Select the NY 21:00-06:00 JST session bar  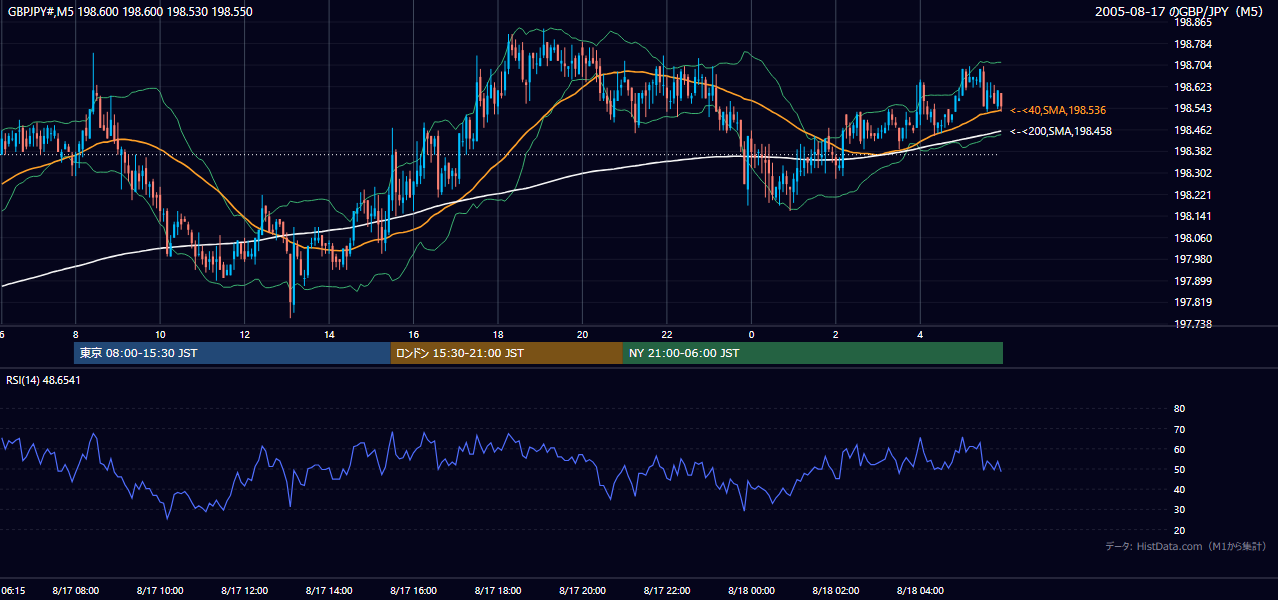813,353
